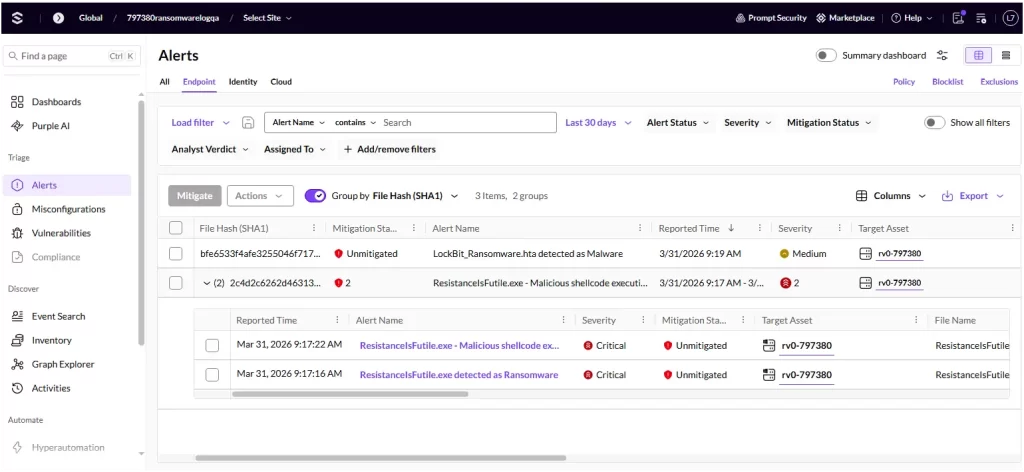Image resolution: width=1024 pixels, height=472 pixels.
Task: Open dashboard settings sliders icon
Action: pyautogui.click(x=942, y=55)
